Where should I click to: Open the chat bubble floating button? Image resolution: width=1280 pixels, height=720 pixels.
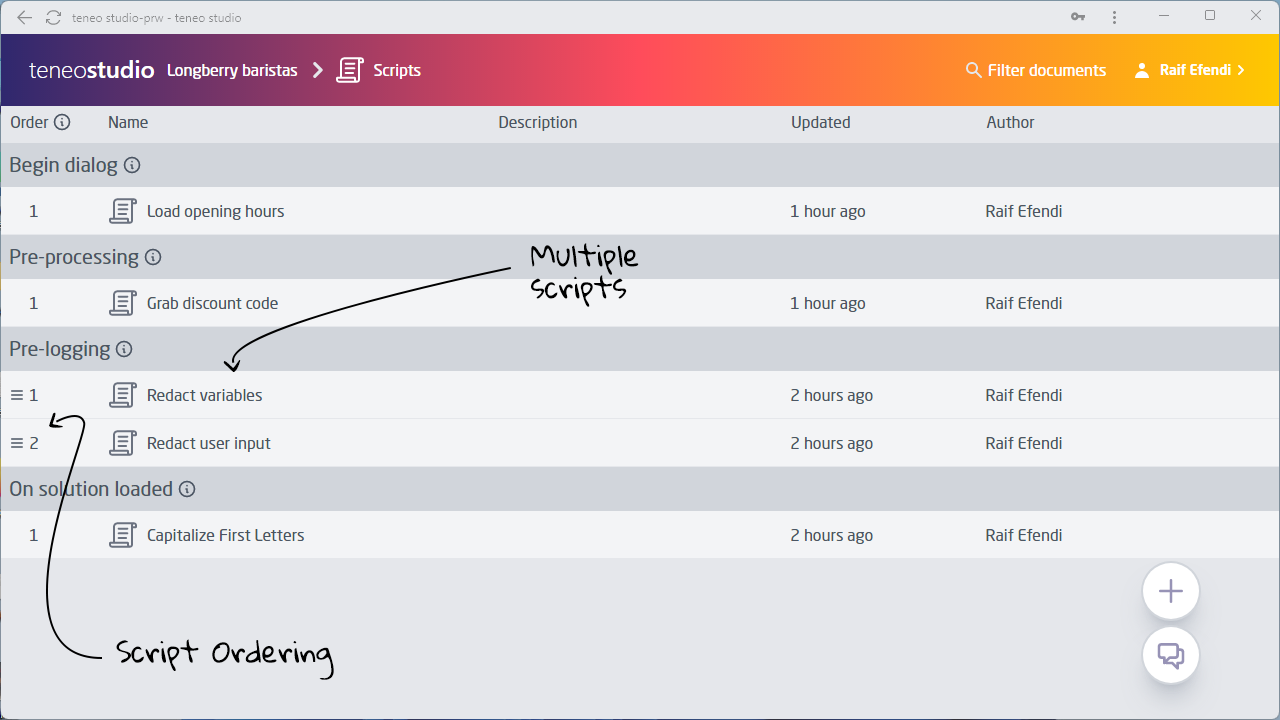pos(1170,655)
